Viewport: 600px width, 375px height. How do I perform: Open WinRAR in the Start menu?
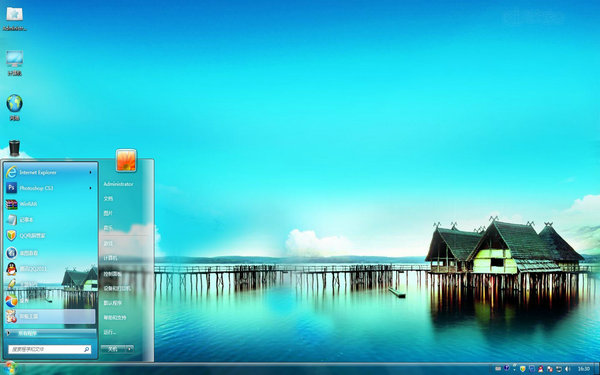[51, 204]
